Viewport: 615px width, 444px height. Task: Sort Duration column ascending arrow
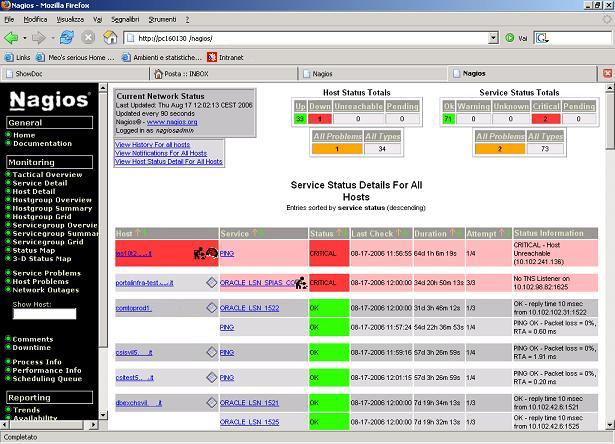click(453, 233)
